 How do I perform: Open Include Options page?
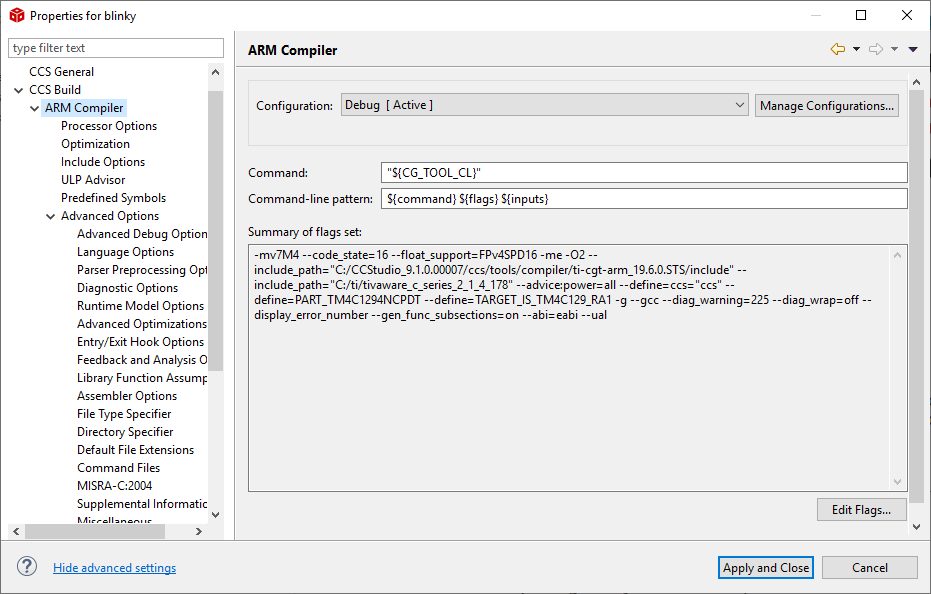(103, 162)
